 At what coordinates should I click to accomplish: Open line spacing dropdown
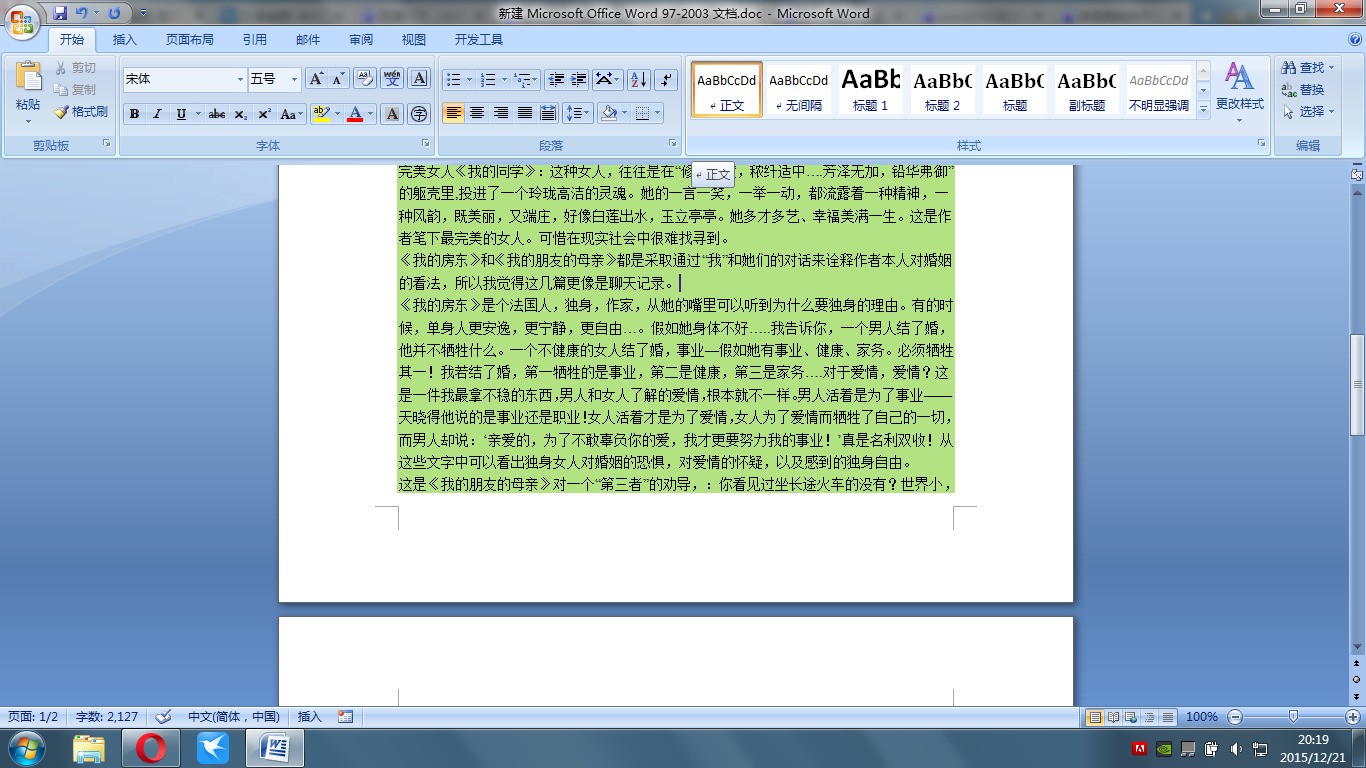click(x=578, y=113)
